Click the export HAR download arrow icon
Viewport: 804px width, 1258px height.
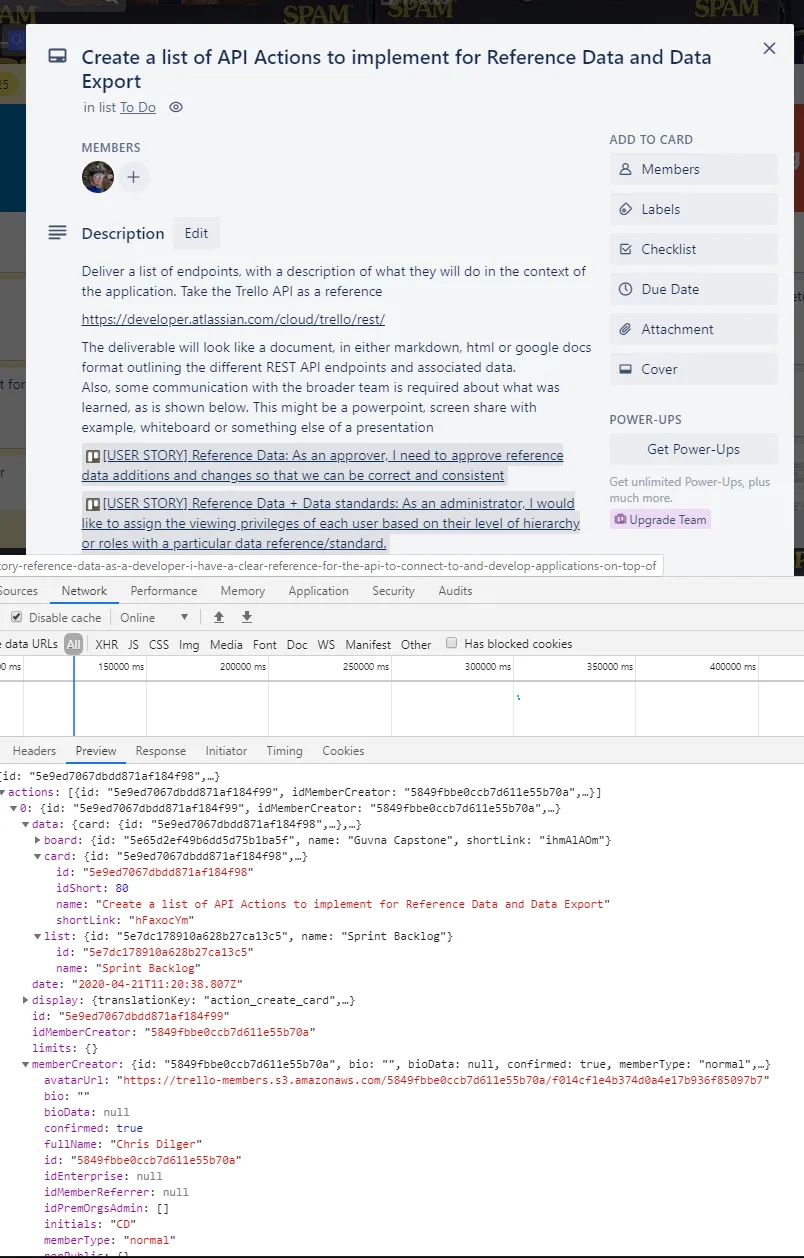click(x=247, y=617)
